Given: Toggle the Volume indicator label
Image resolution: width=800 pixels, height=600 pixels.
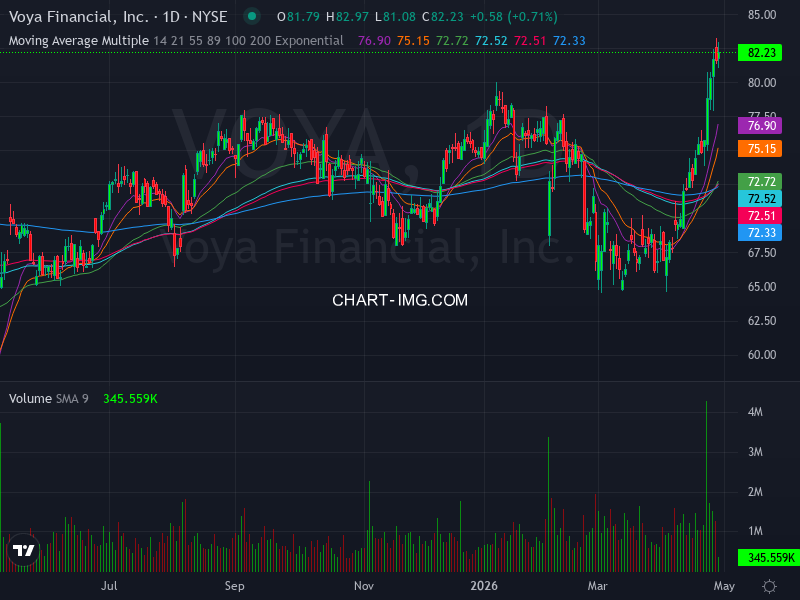Looking at the screenshot, I should tap(31, 398).
